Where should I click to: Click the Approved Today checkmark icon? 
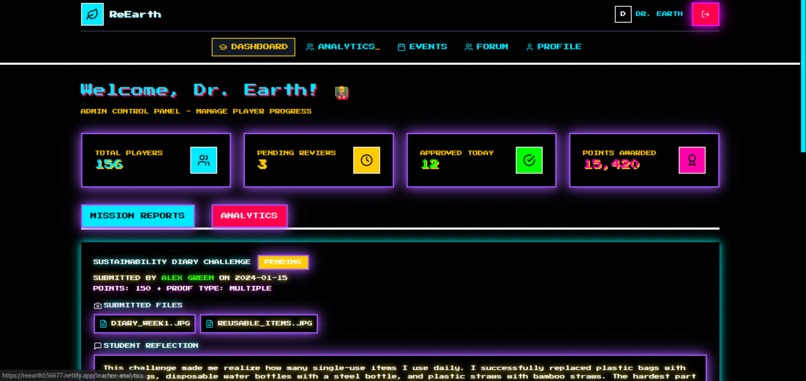coord(529,160)
